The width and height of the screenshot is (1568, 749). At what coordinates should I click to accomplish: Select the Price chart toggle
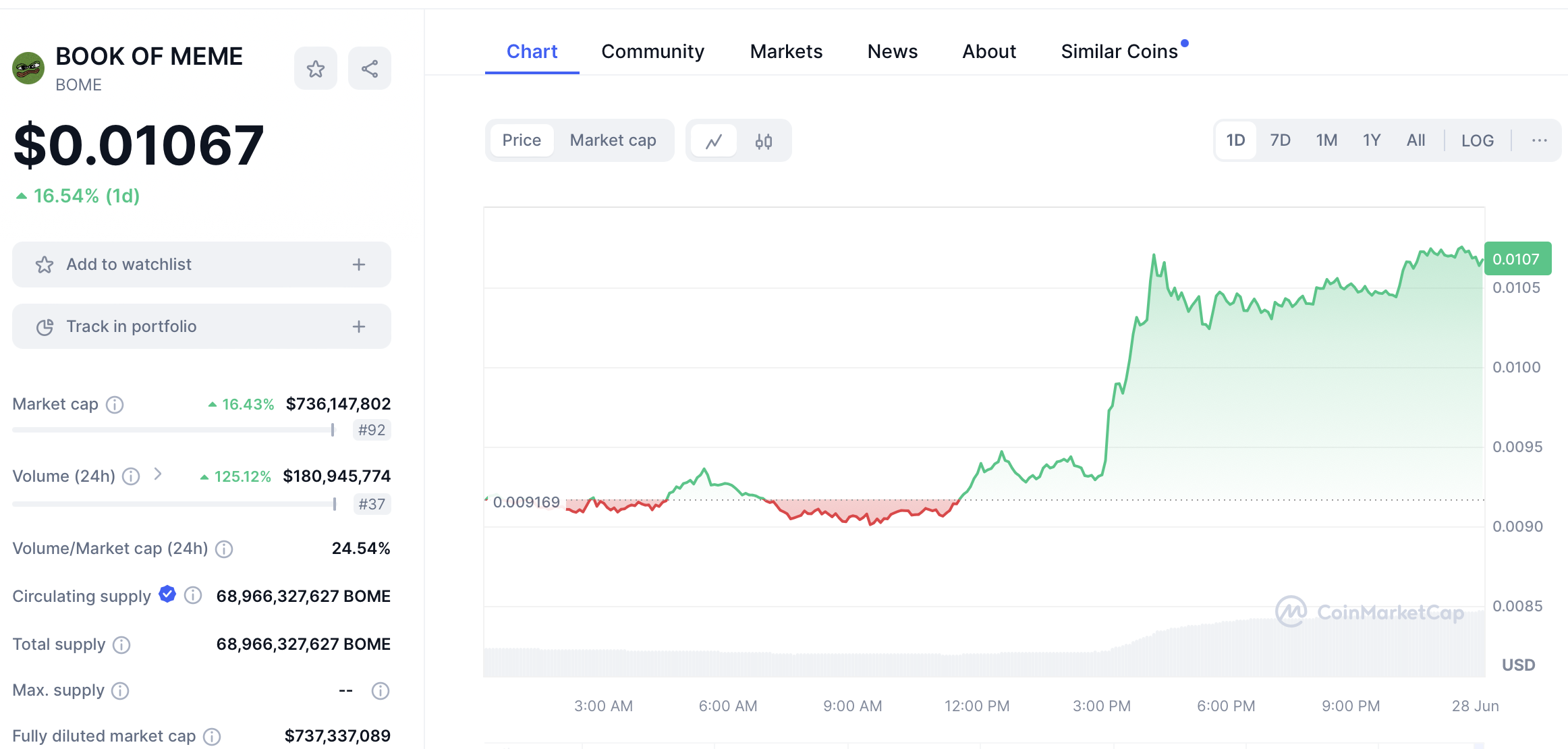tap(522, 140)
